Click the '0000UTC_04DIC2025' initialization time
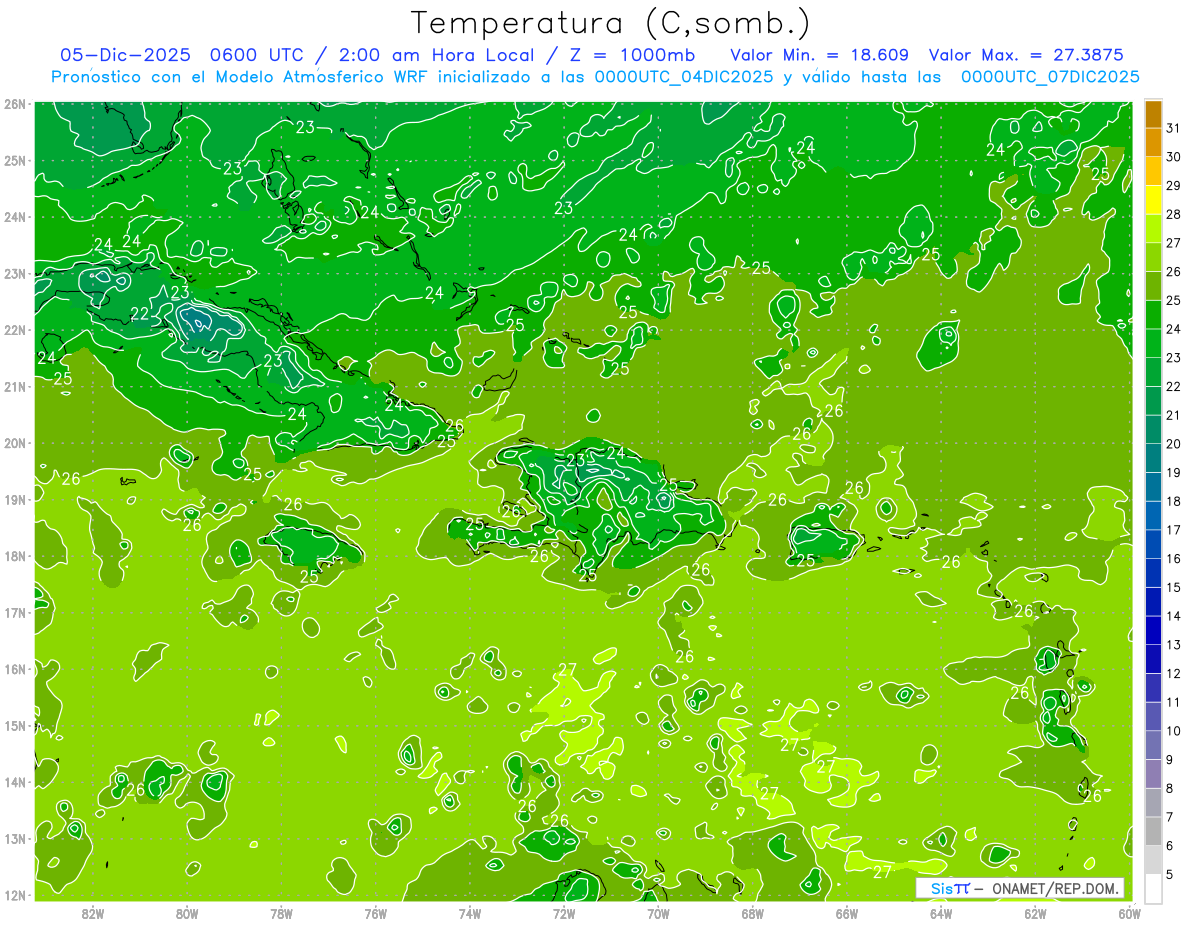The width and height of the screenshot is (1200, 927). (686, 77)
